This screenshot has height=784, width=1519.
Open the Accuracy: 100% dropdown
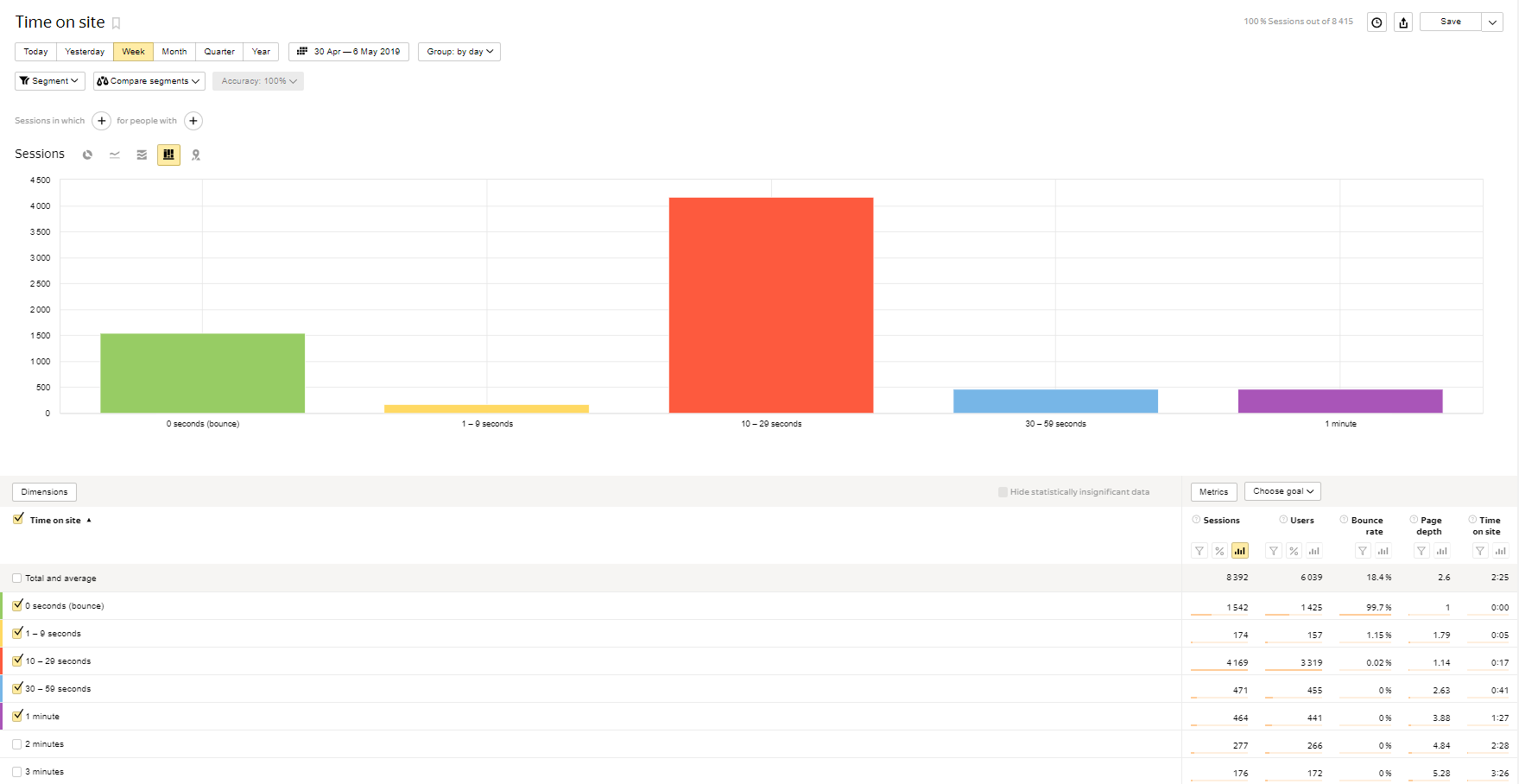(258, 81)
